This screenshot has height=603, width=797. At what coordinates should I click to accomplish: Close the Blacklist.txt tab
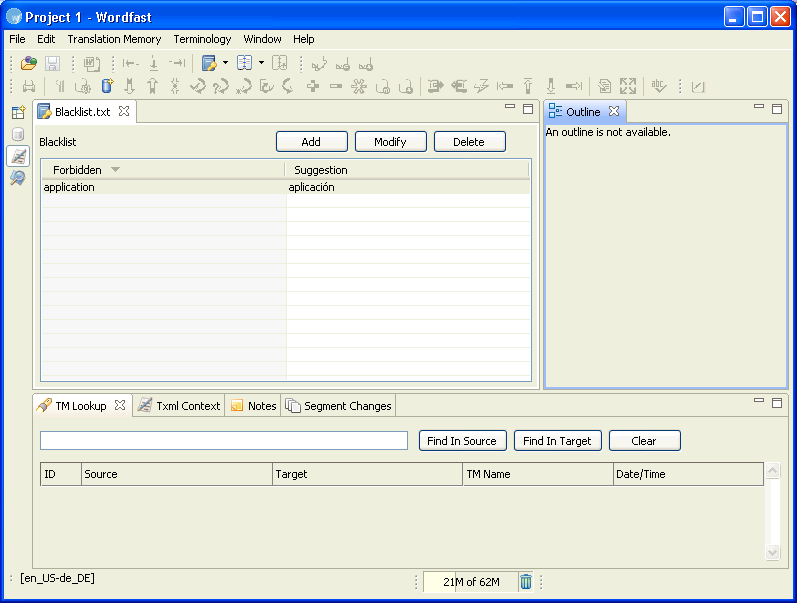[x=124, y=111]
